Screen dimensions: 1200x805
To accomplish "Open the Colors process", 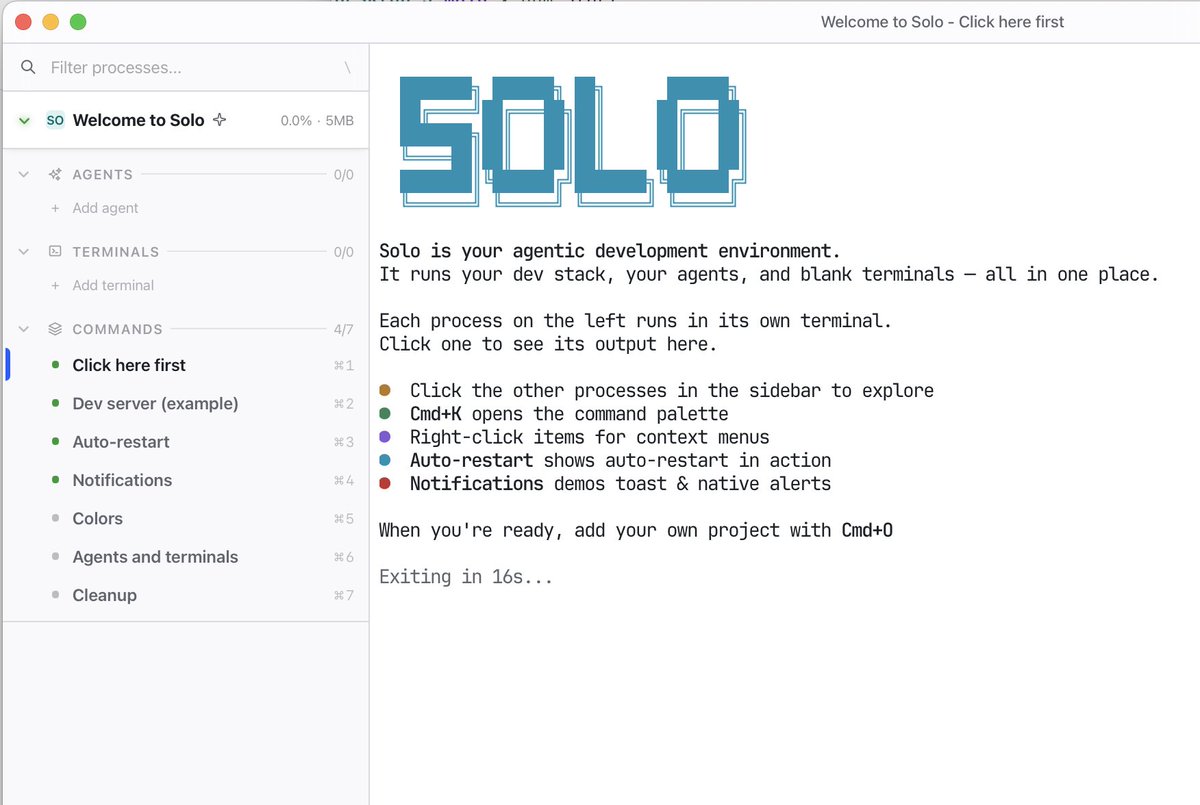I will (x=187, y=519).
